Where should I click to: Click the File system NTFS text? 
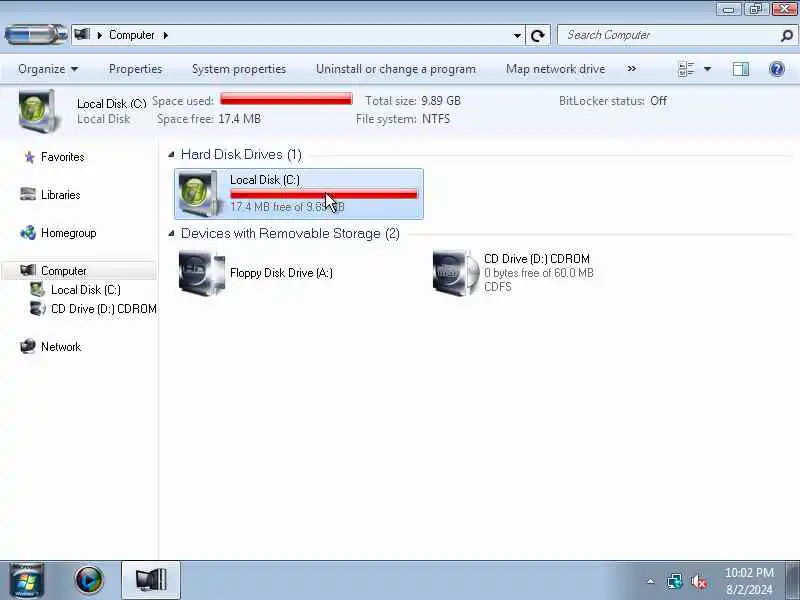[x=403, y=119]
